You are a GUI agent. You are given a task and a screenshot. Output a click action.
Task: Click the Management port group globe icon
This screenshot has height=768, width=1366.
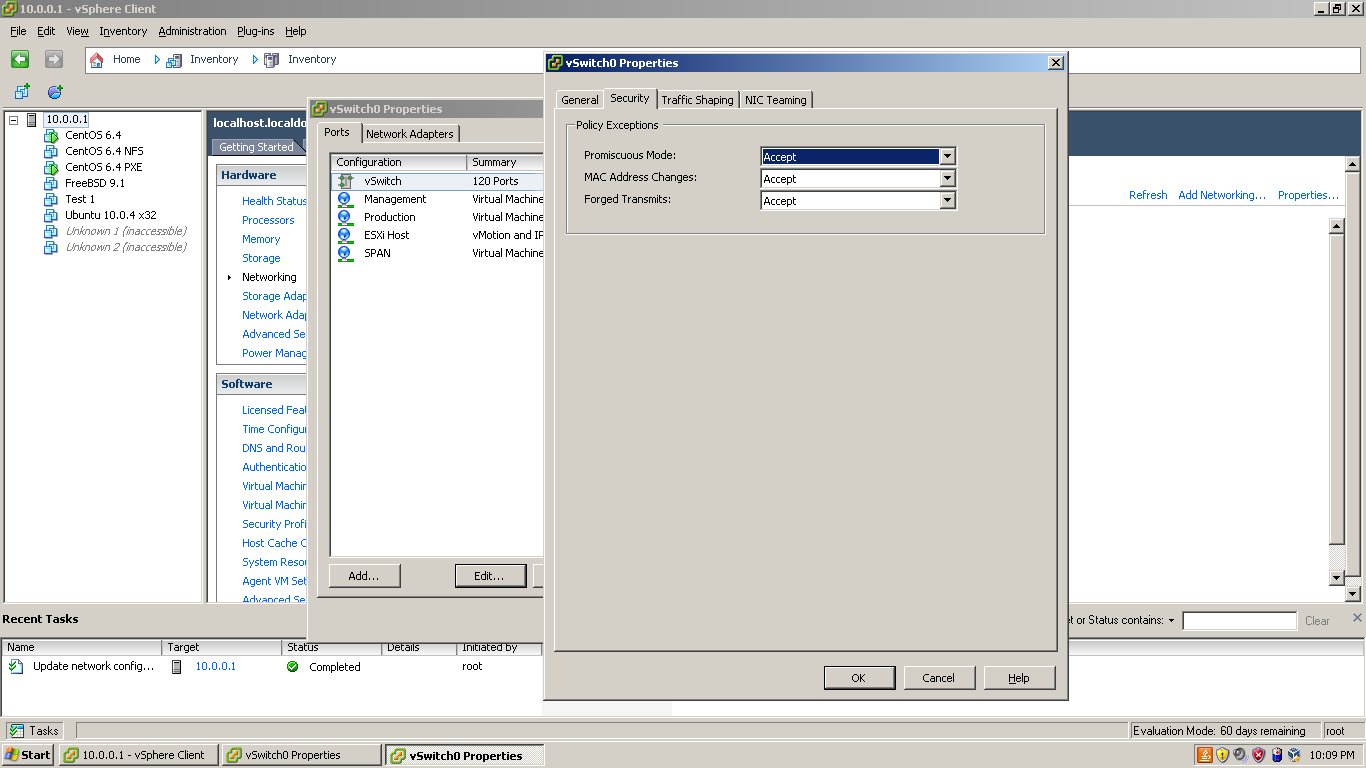pos(344,198)
